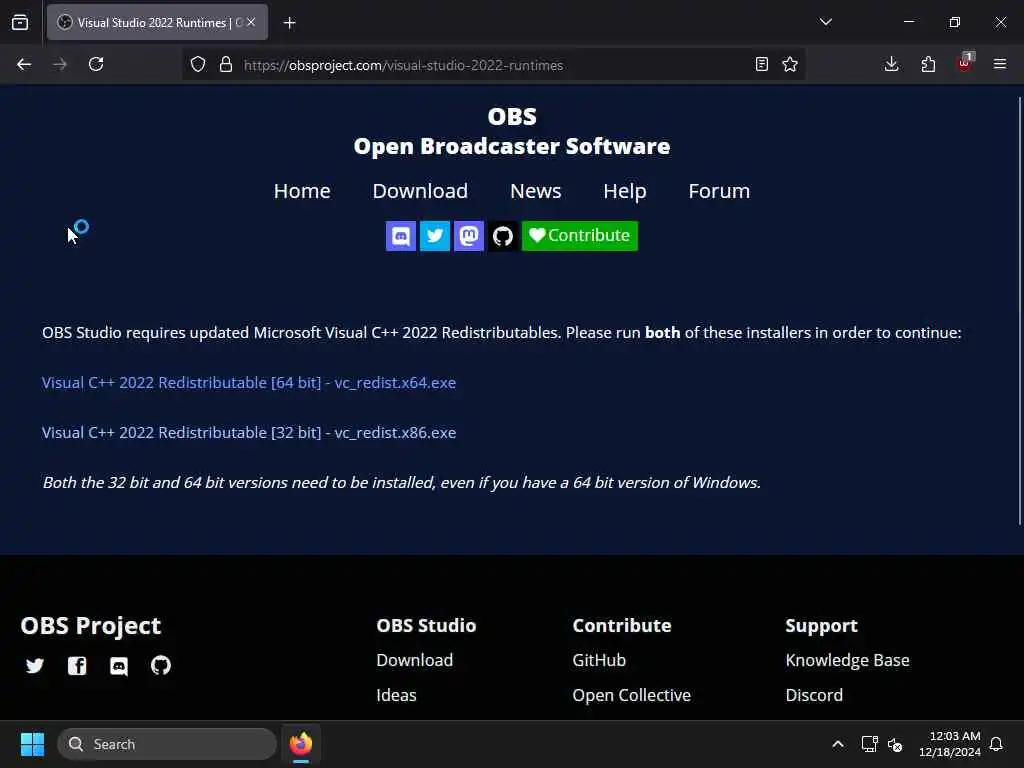
Task: Open the downloads panel
Action: pyautogui.click(x=891, y=64)
